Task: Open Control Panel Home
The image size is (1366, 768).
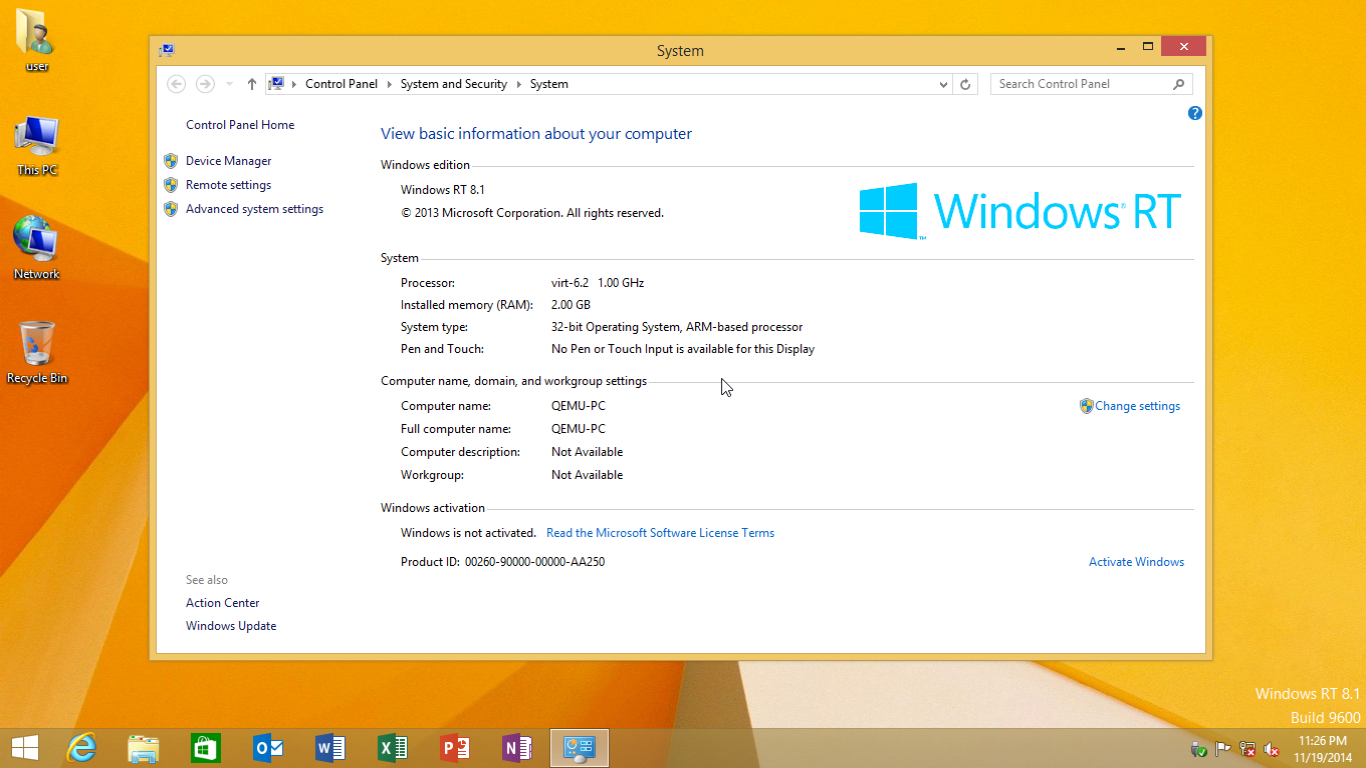Action: pos(240,125)
